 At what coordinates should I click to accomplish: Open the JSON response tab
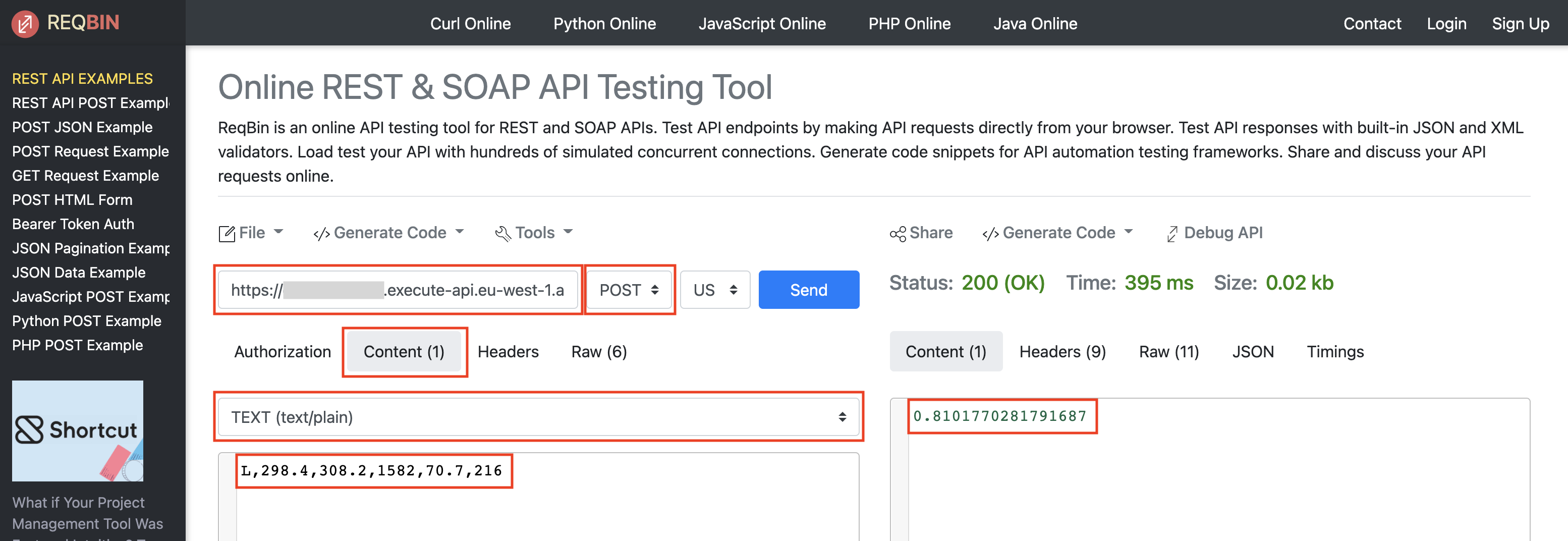click(1253, 351)
